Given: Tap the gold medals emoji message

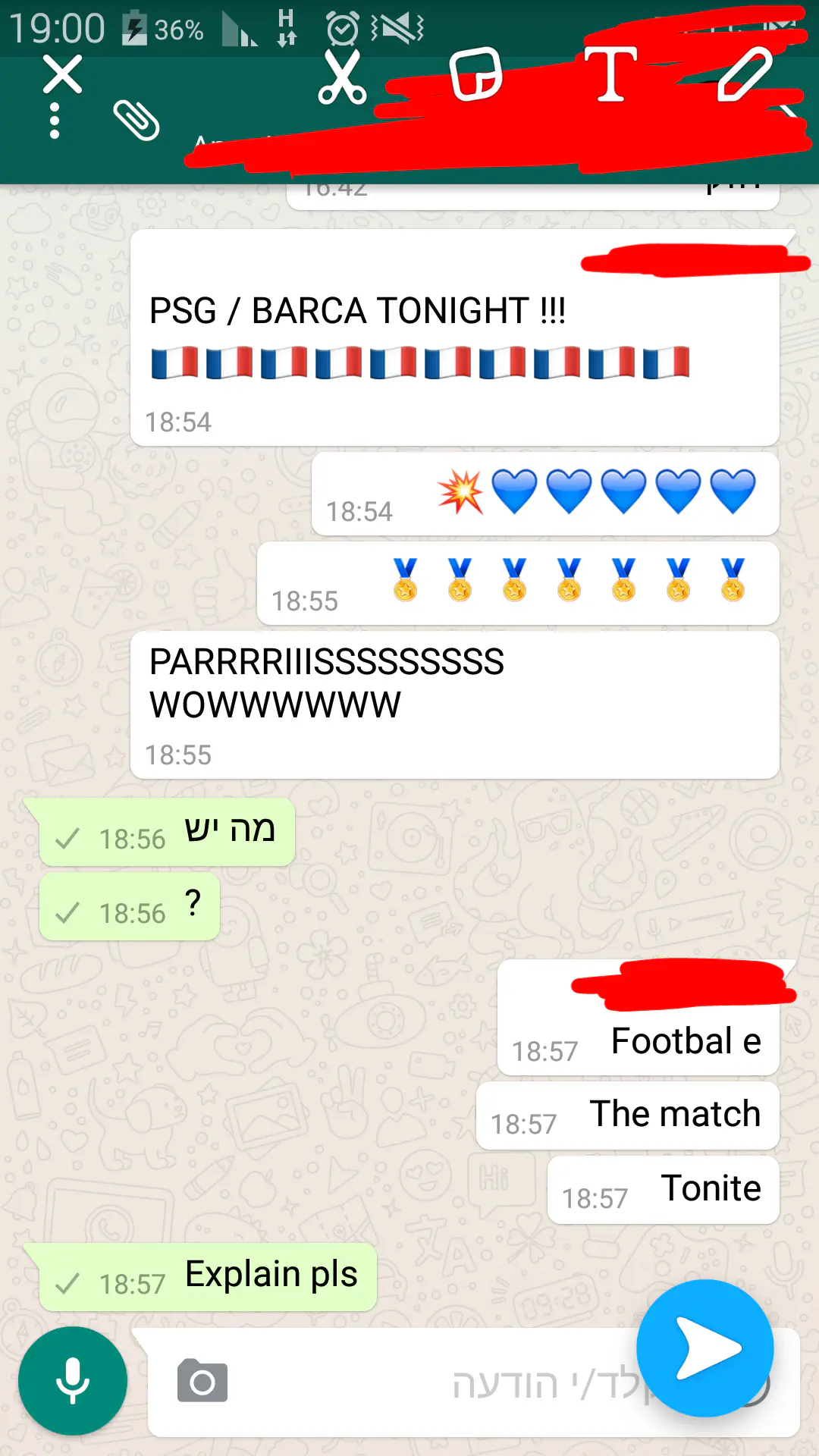Looking at the screenshot, I should pos(518,583).
